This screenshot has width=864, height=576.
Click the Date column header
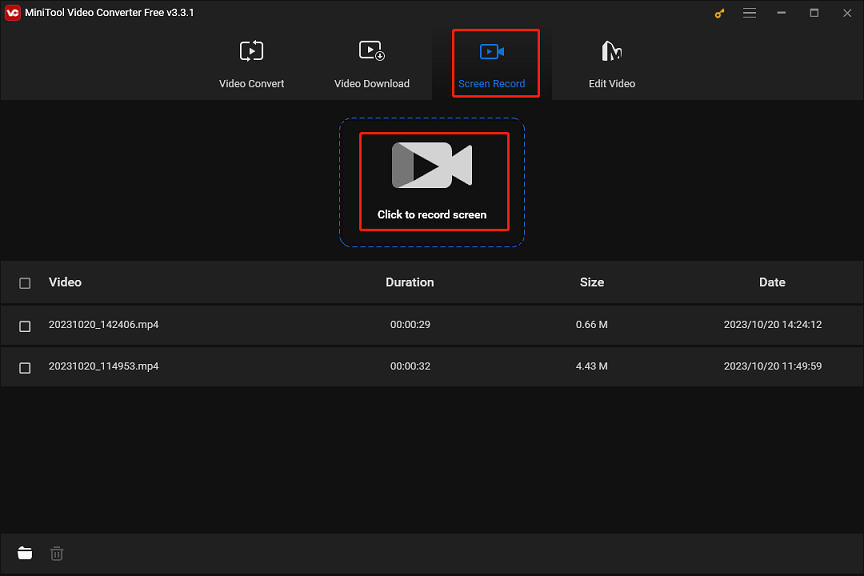772,282
